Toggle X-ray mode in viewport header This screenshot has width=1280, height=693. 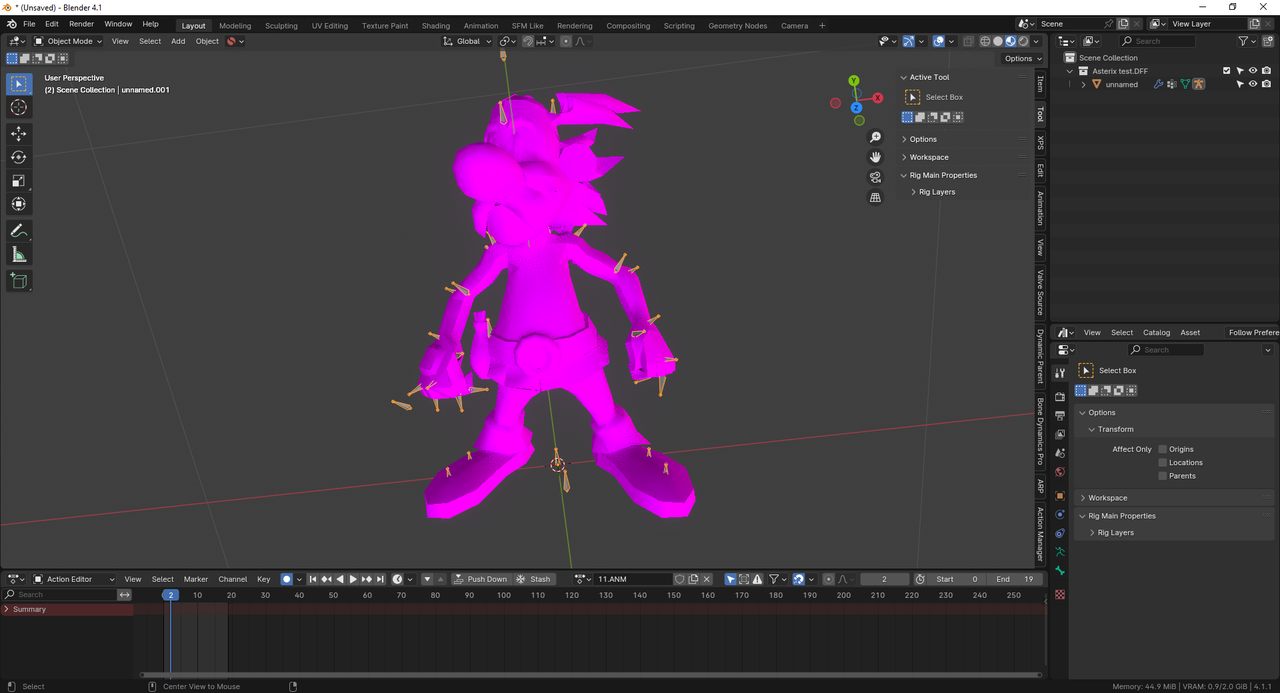(968, 41)
